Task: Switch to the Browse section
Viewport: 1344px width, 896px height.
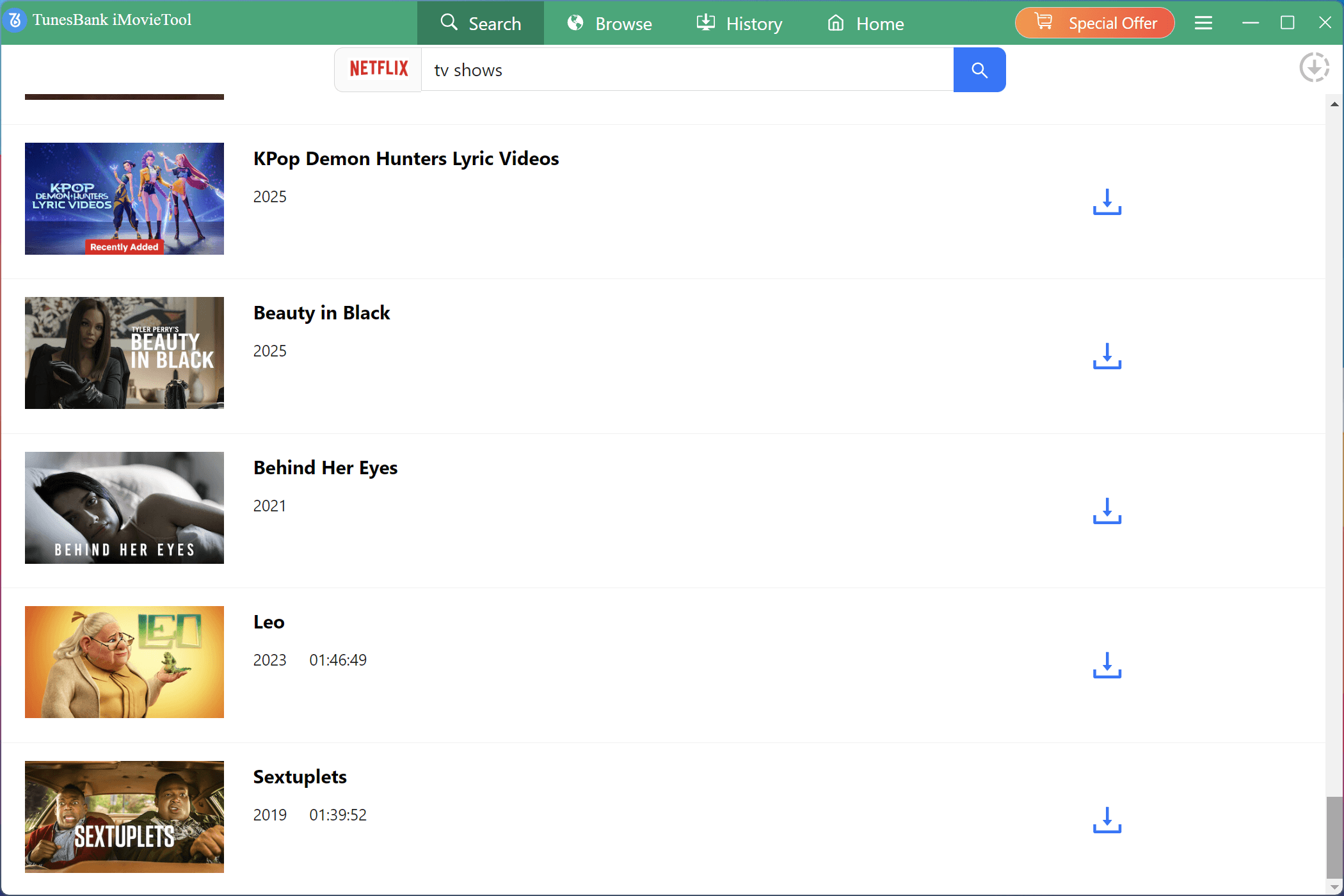Action: 609,23
